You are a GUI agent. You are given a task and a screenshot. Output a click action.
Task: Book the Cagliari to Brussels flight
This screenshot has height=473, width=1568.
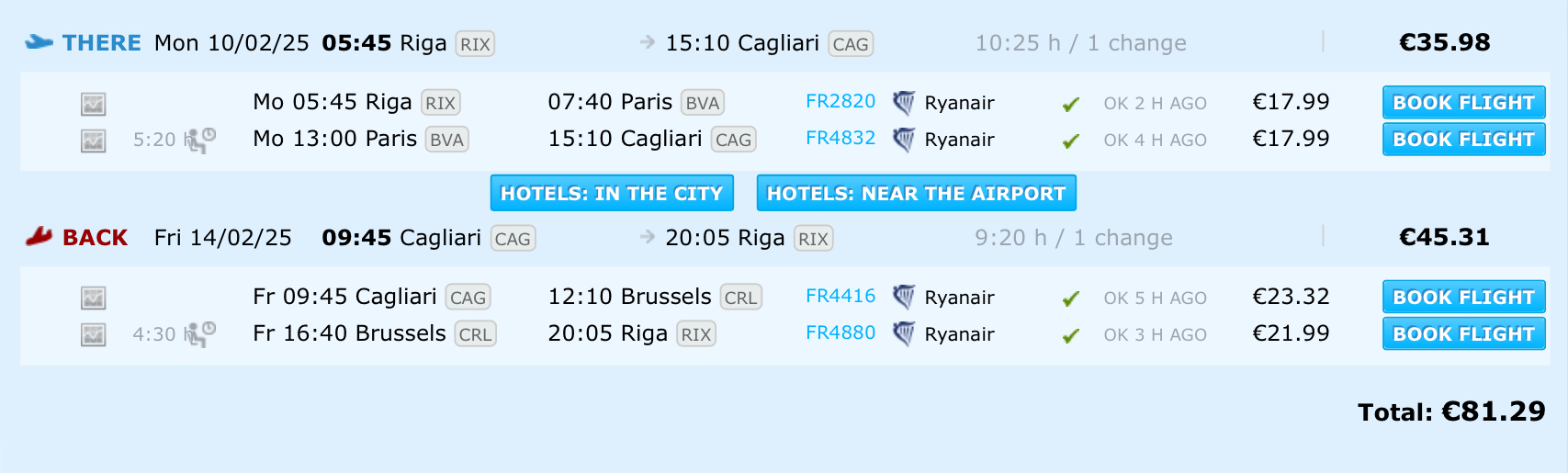tap(1463, 297)
